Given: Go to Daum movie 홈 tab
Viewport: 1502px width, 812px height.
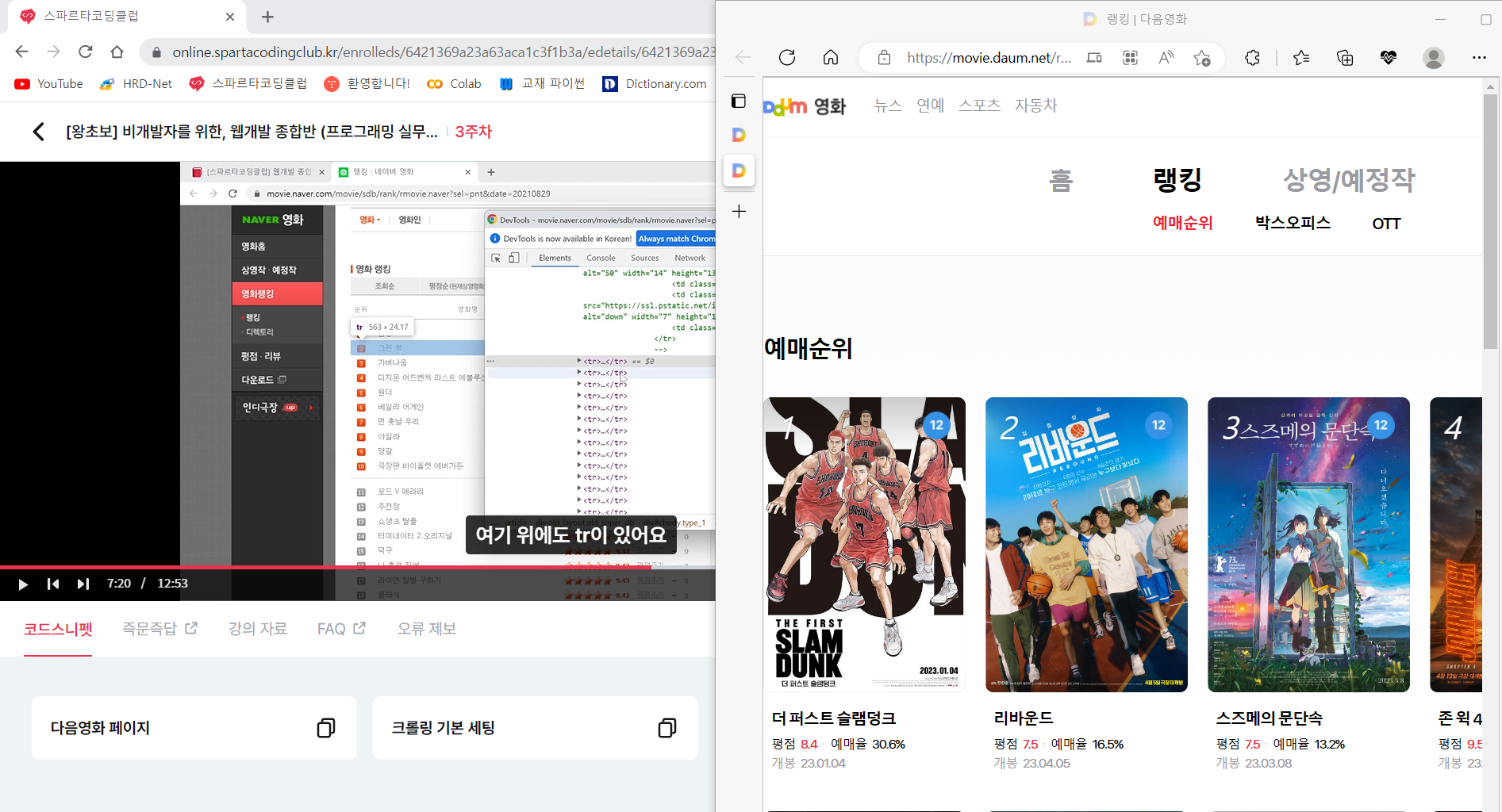Looking at the screenshot, I should point(1061,181).
